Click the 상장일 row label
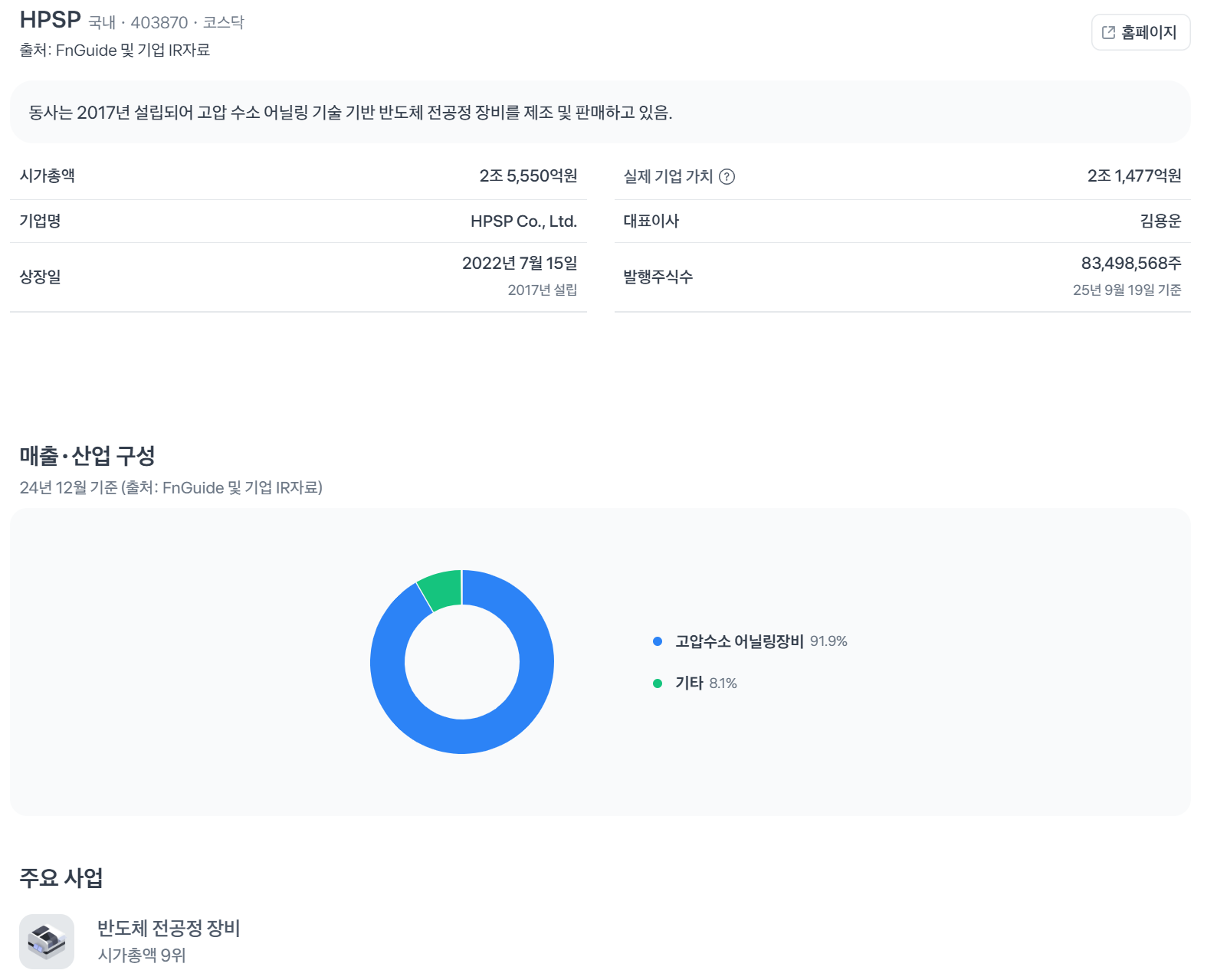Image resolution: width=1217 pixels, height=980 pixels. pyautogui.click(x=41, y=277)
